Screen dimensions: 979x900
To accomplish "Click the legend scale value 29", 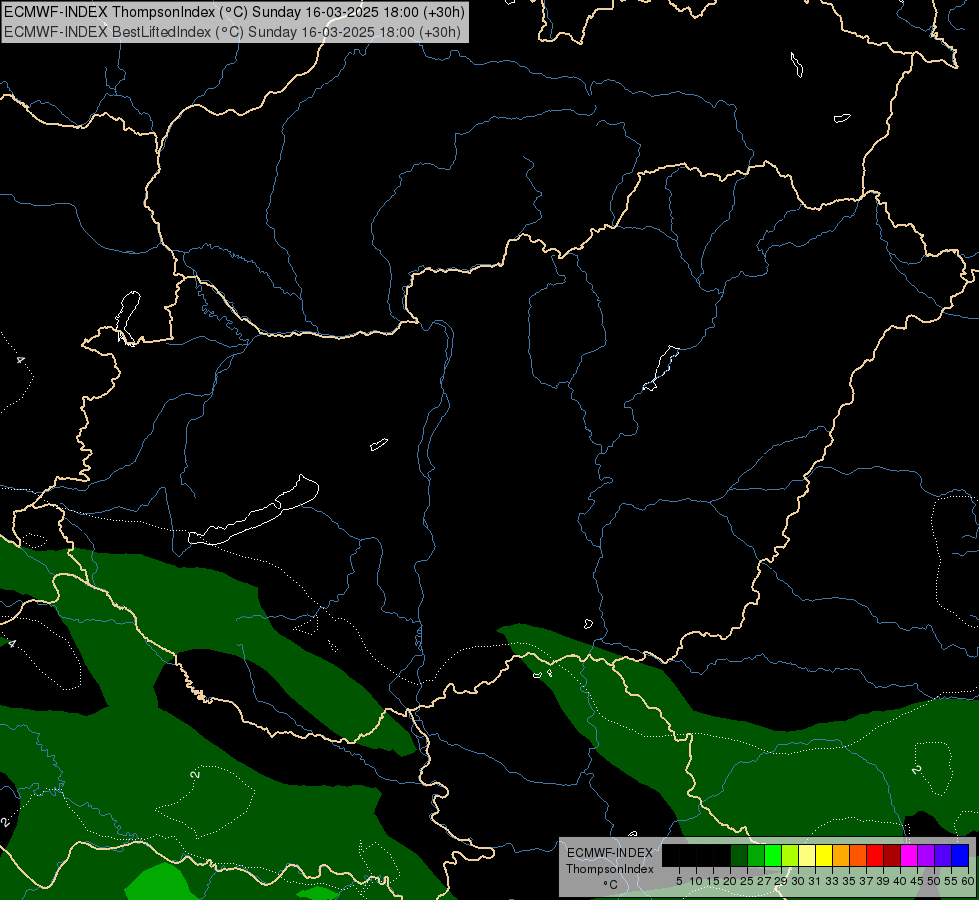I will [781, 881].
